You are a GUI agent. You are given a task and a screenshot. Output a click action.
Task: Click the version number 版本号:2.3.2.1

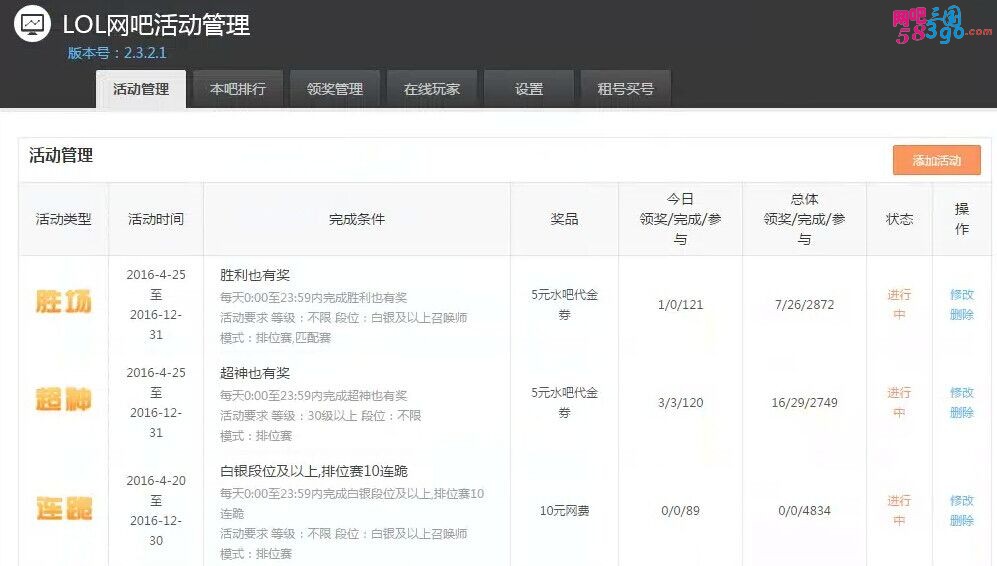(x=117, y=53)
